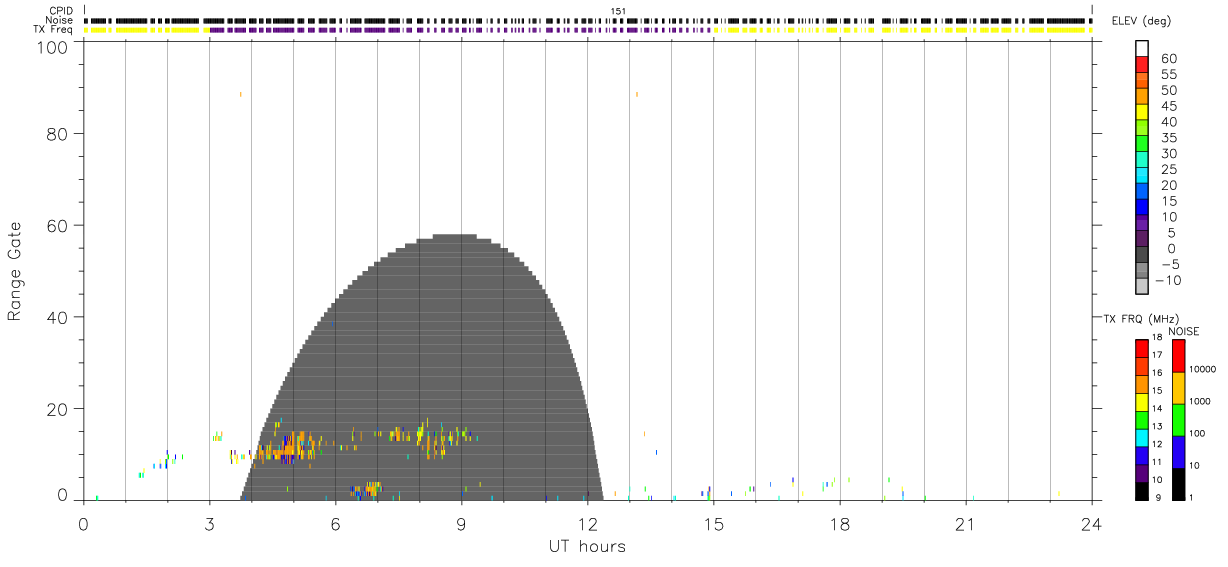Click the 'Range Gate' y-axis title
1228x567 pixels.
tap(15, 271)
